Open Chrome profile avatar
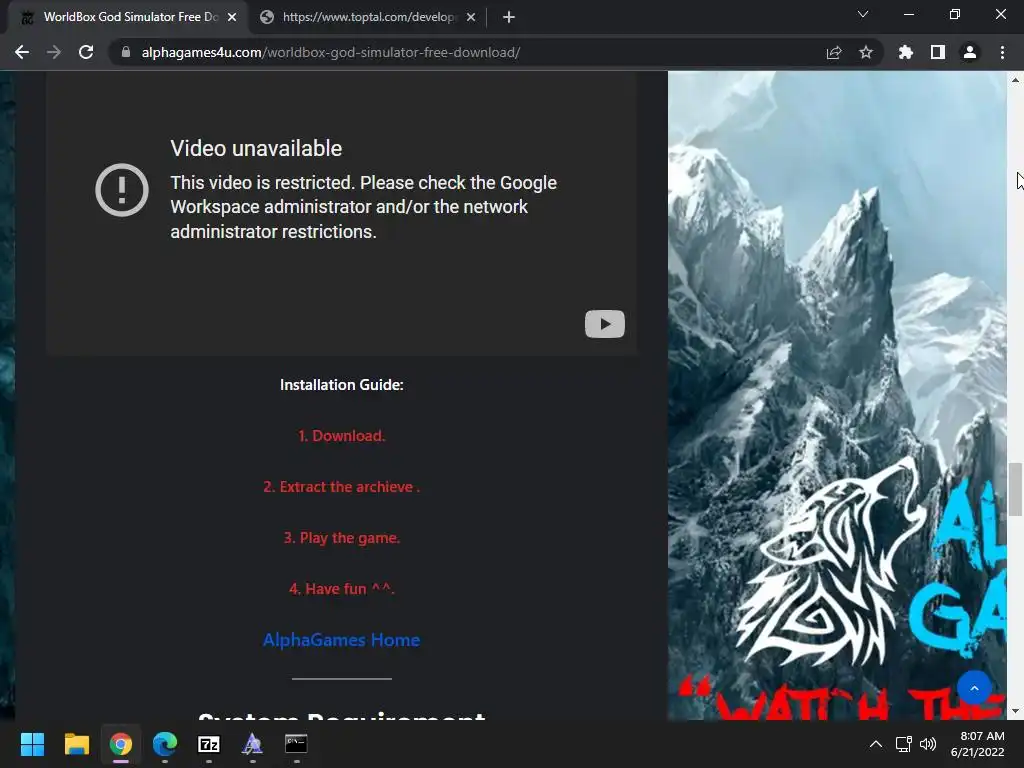This screenshot has height=768, width=1024. (970, 52)
